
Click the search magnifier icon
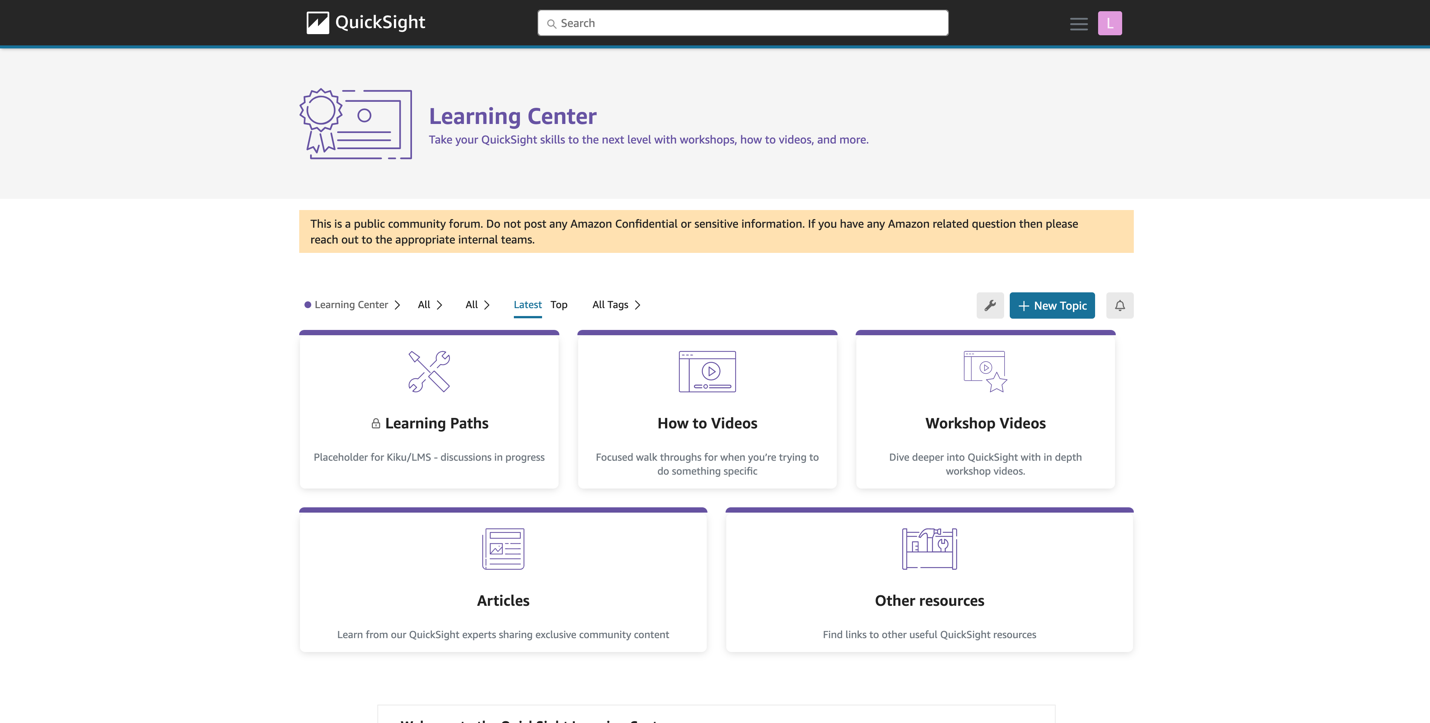click(551, 24)
